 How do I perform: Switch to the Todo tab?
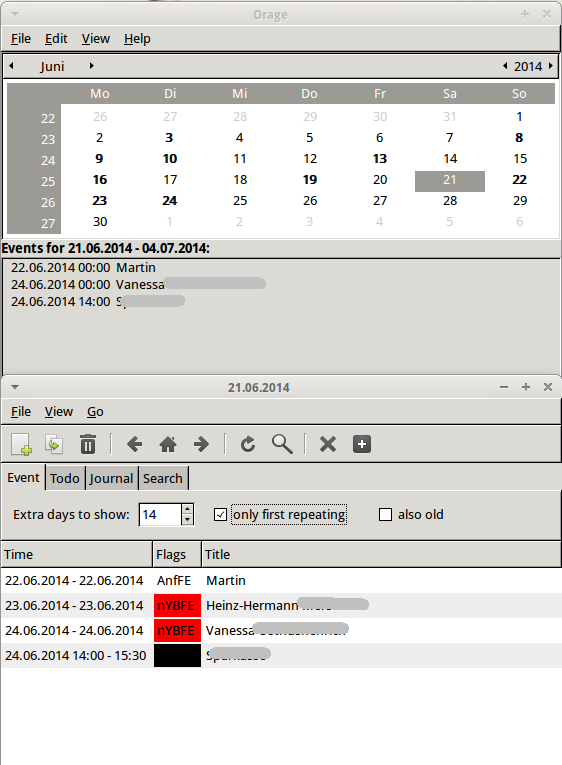[x=65, y=479]
